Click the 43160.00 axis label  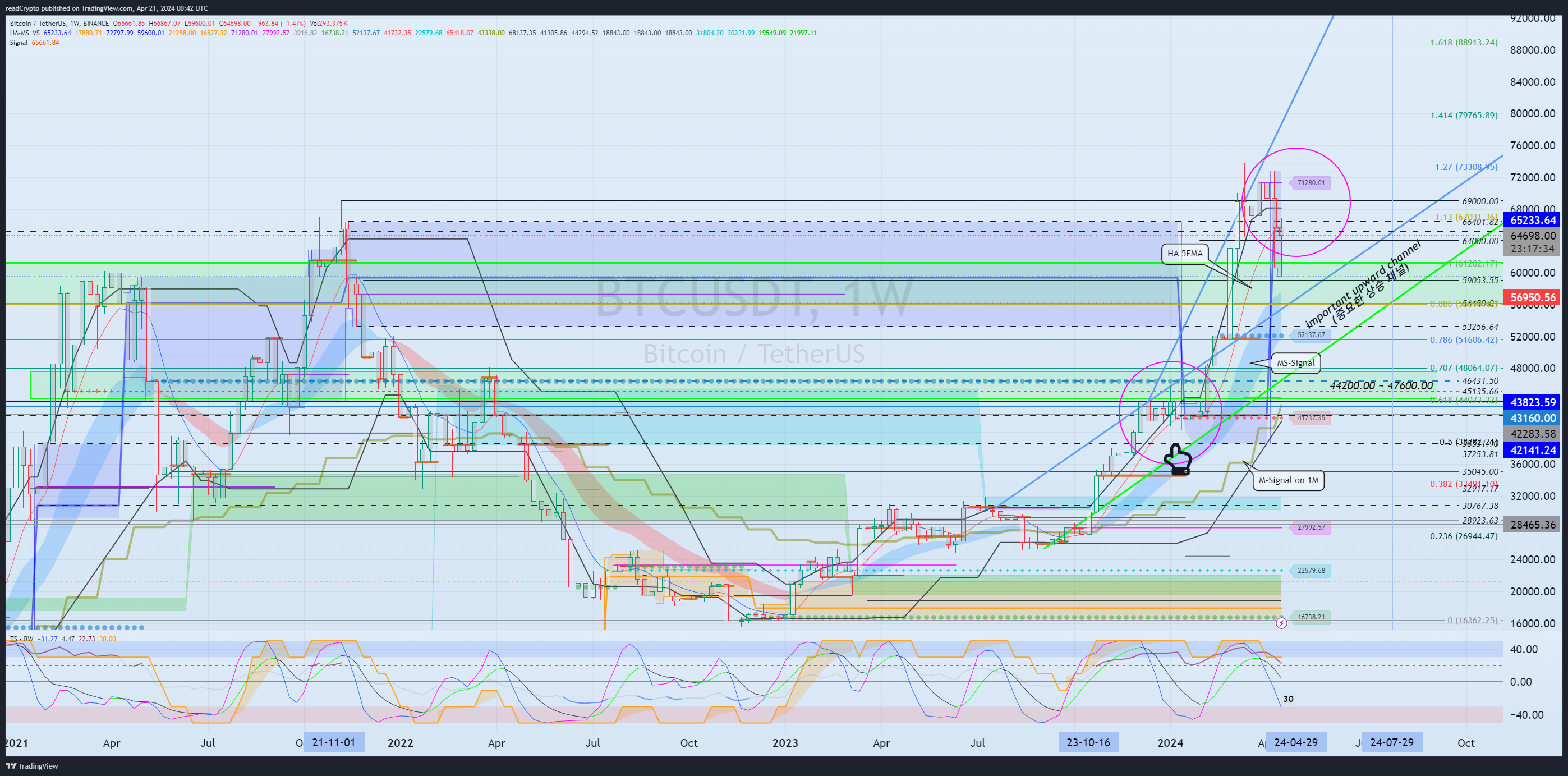click(1532, 418)
